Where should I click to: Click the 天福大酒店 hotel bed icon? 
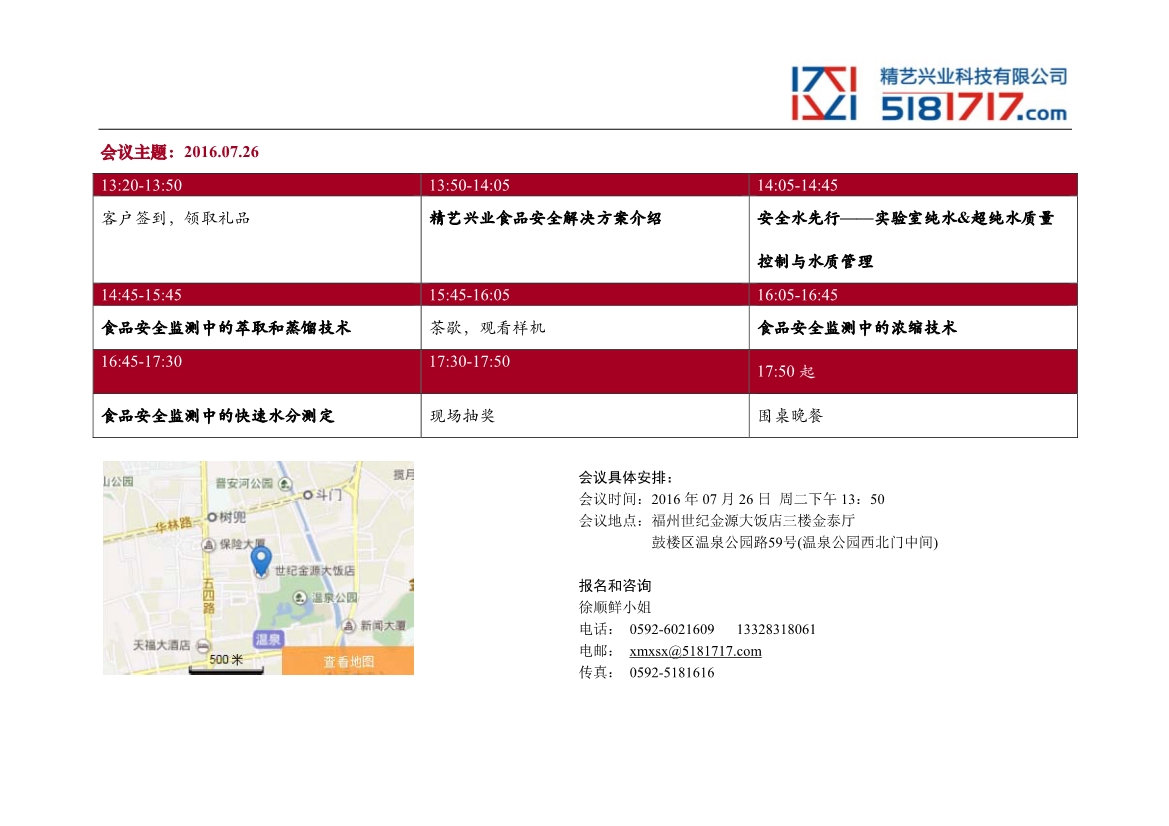203,646
